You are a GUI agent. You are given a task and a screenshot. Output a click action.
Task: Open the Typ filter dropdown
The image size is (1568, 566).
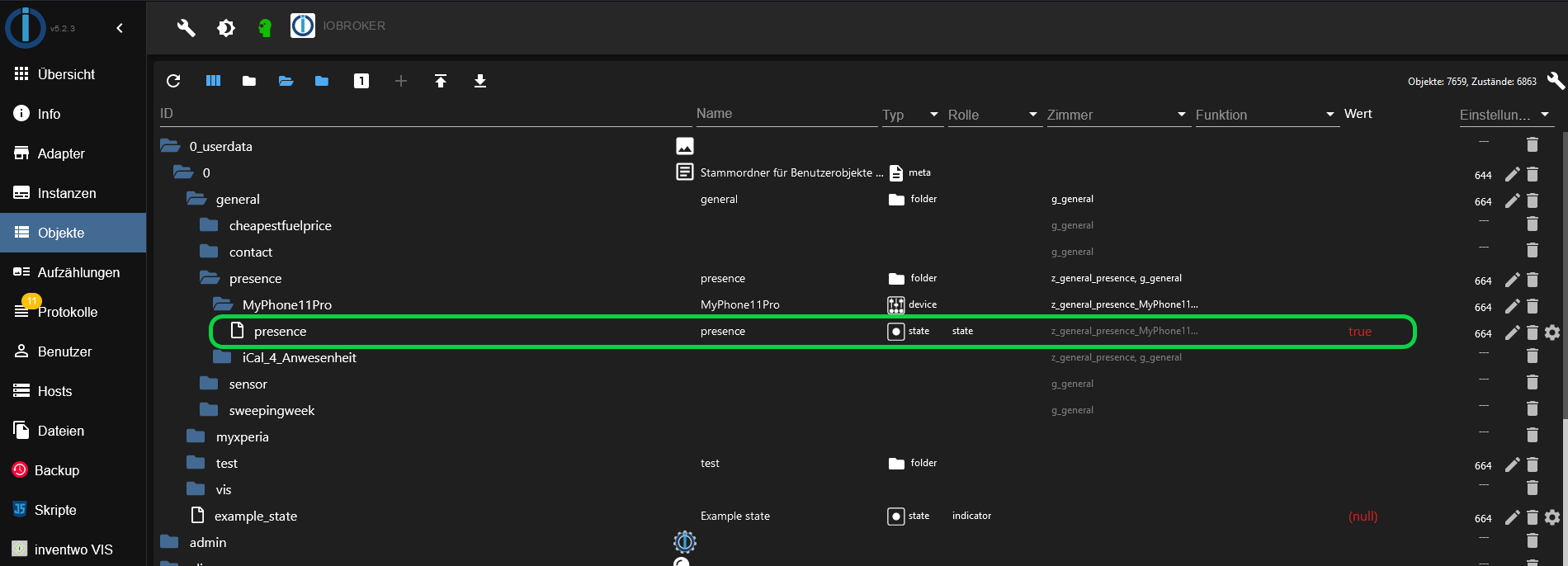(911, 115)
